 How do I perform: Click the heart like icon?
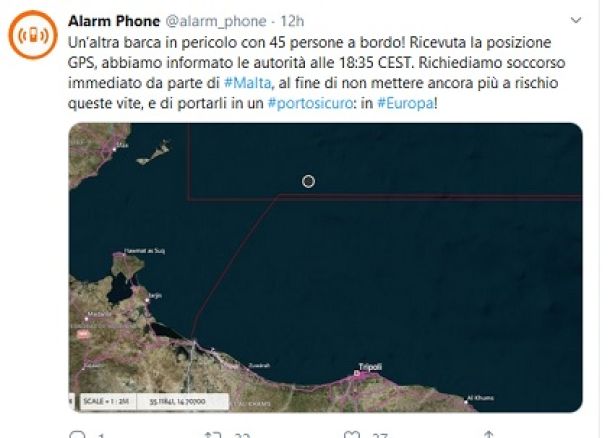pos(352,434)
